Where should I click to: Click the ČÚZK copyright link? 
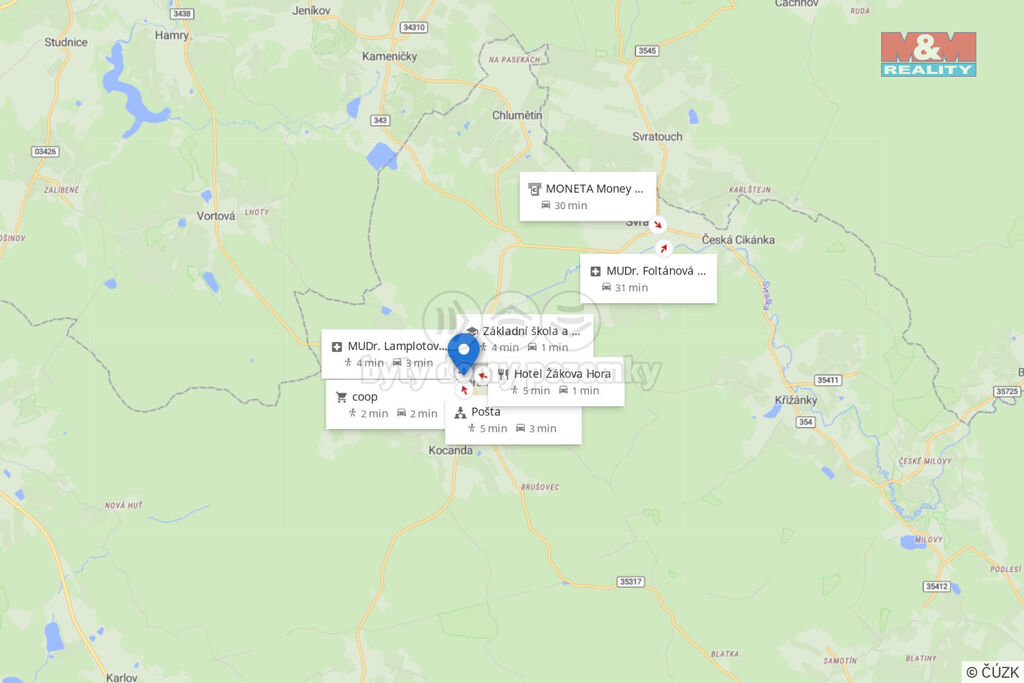click(x=993, y=672)
